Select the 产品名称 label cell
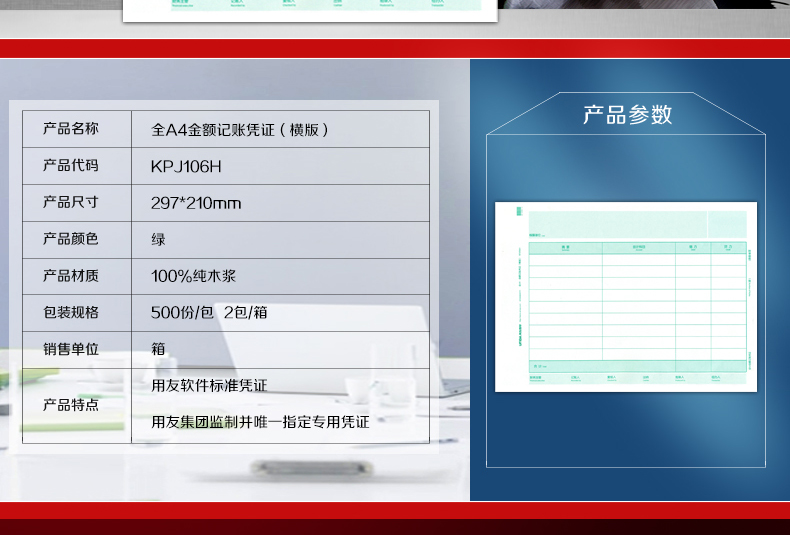This screenshot has width=790, height=535. pyautogui.click(x=71, y=129)
